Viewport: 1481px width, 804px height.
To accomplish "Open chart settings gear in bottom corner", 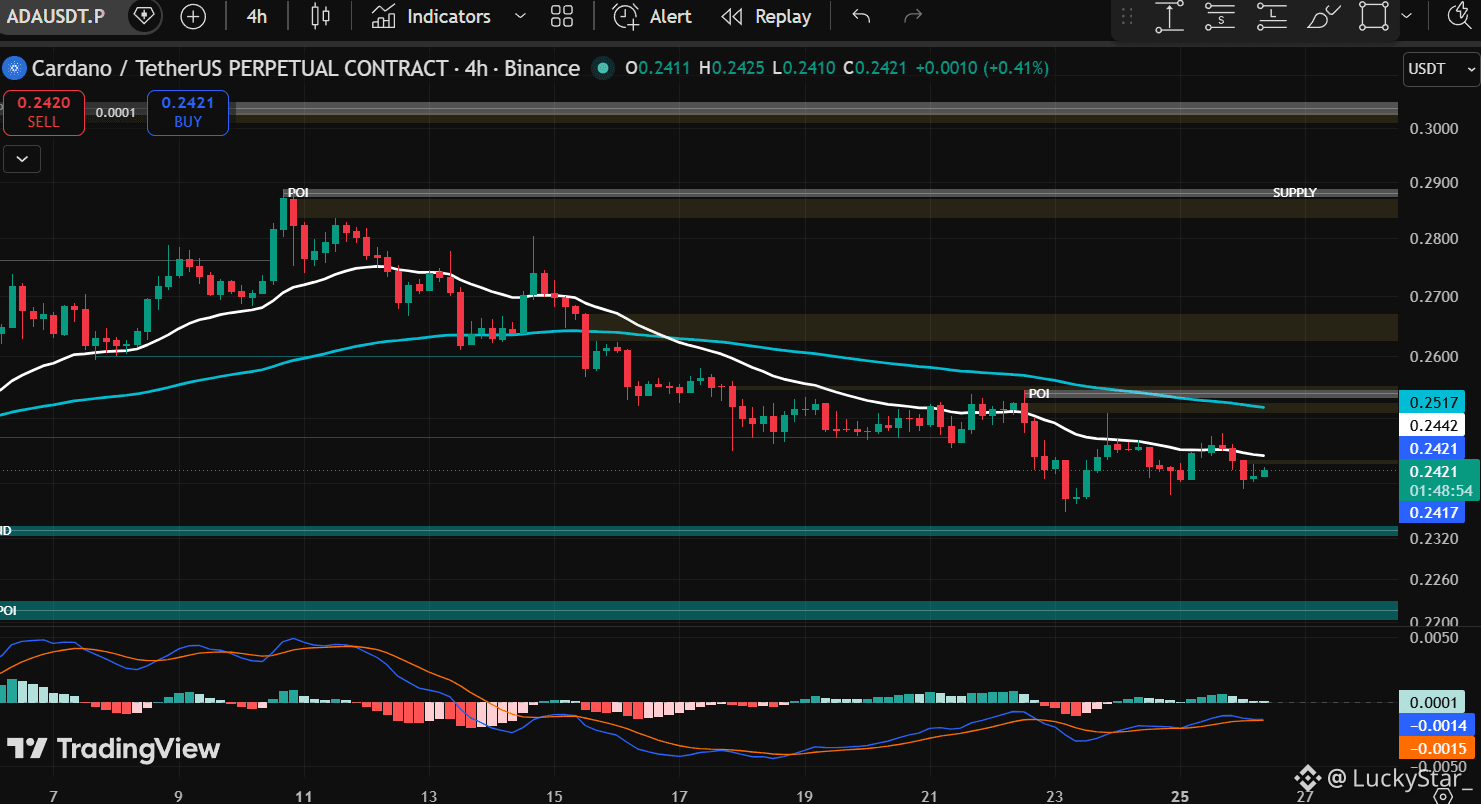I will click(1442, 795).
